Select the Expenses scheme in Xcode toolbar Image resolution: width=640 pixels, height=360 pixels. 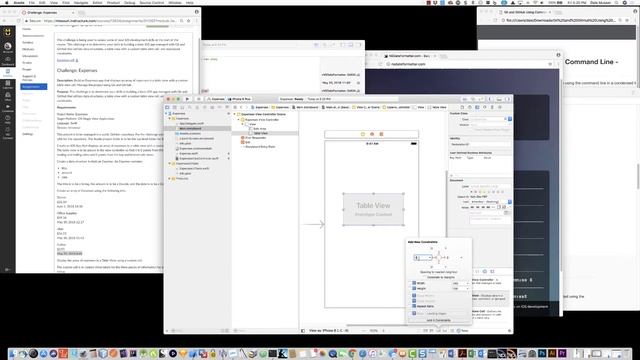[x=216, y=99]
